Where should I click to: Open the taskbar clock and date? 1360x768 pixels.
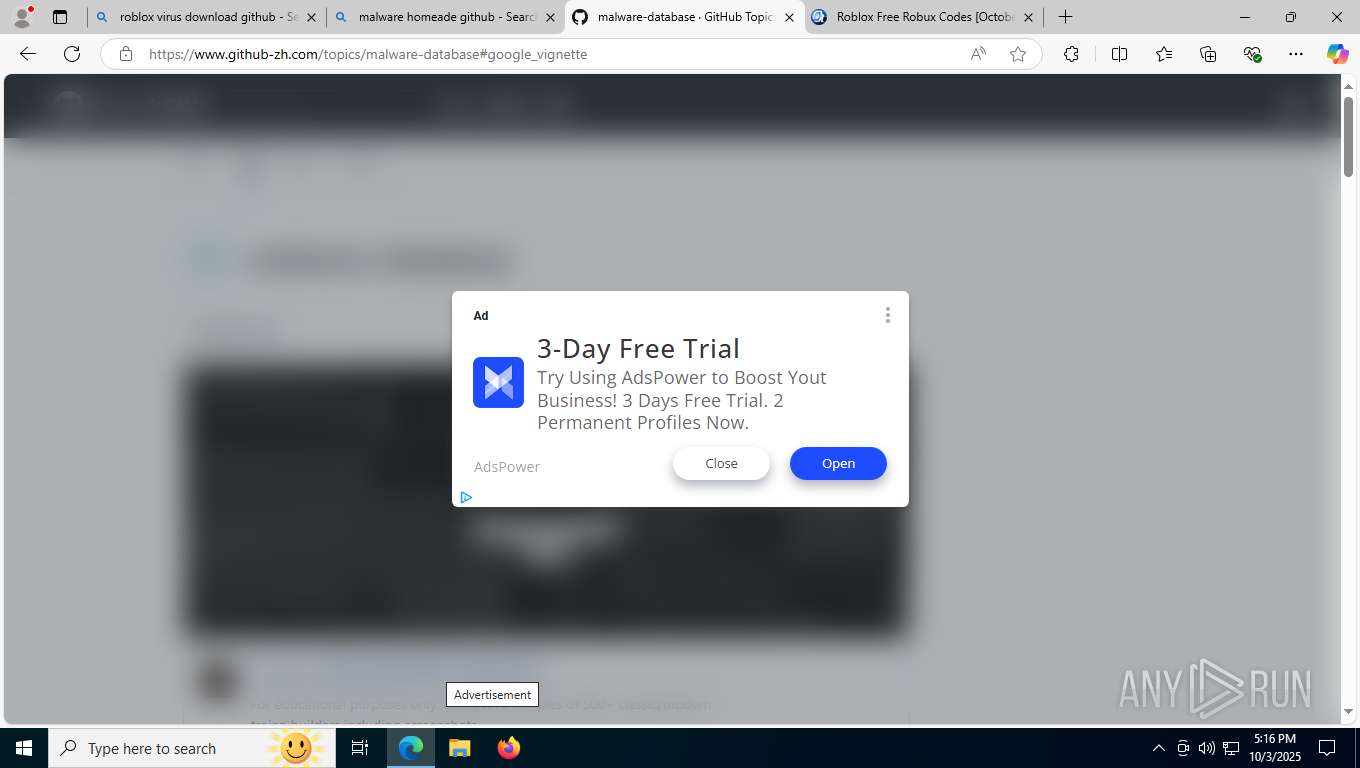[x=1274, y=748]
